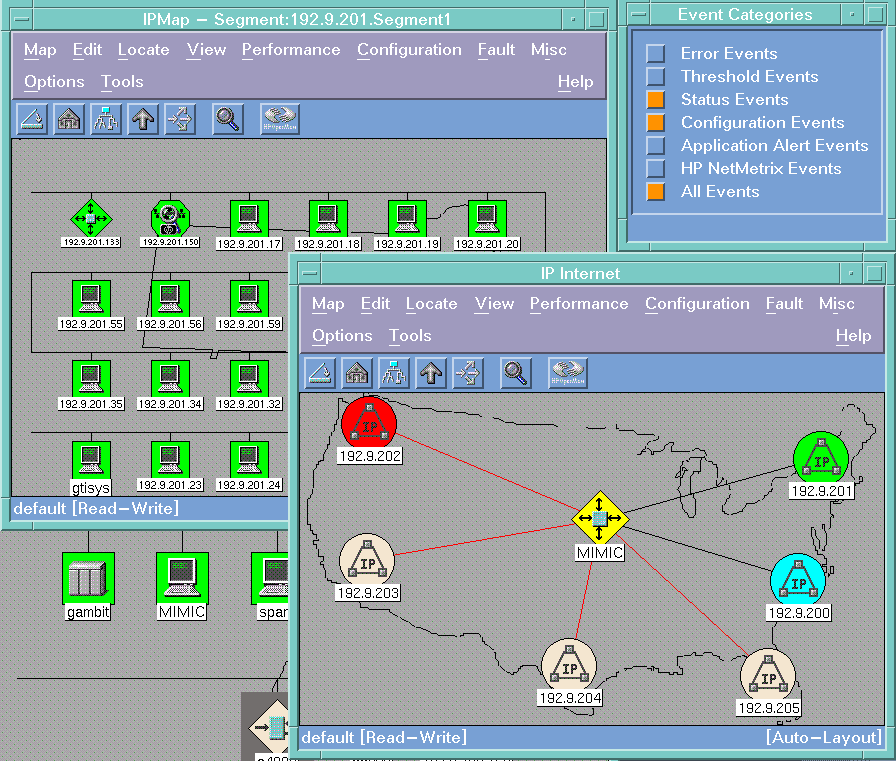Open the Tools menu in IP Internet window
The image size is (896, 761).
(x=410, y=335)
